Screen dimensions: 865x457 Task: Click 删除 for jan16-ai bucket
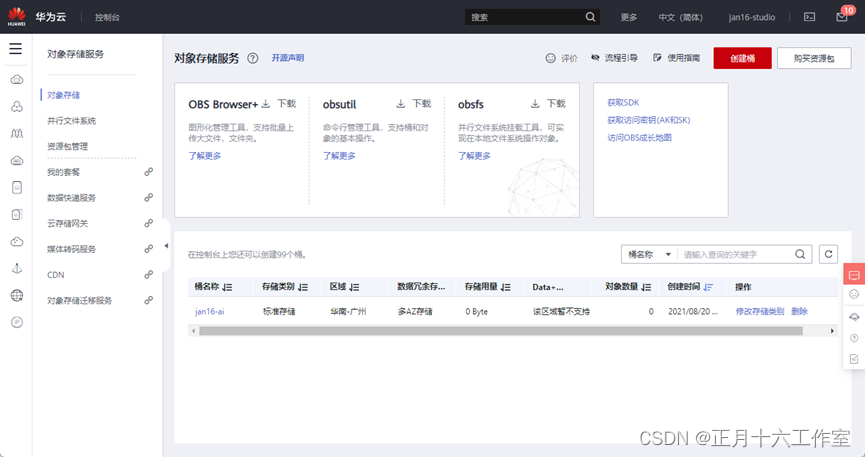pyautogui.click(x=799, y=311)
